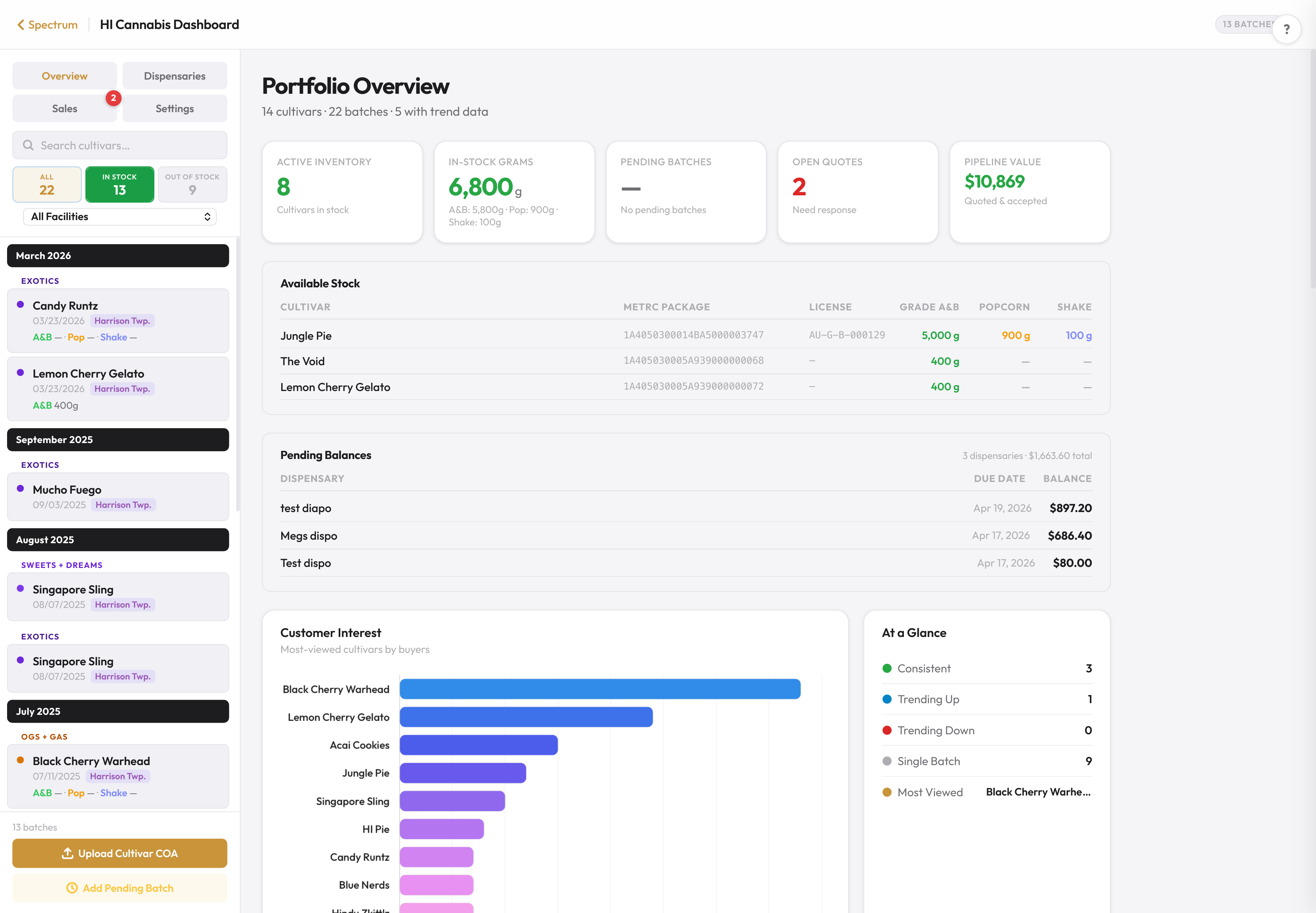Collapse the March 2026 section header
The width and height of the screenshot is (1316, 913).
(118, 256)
